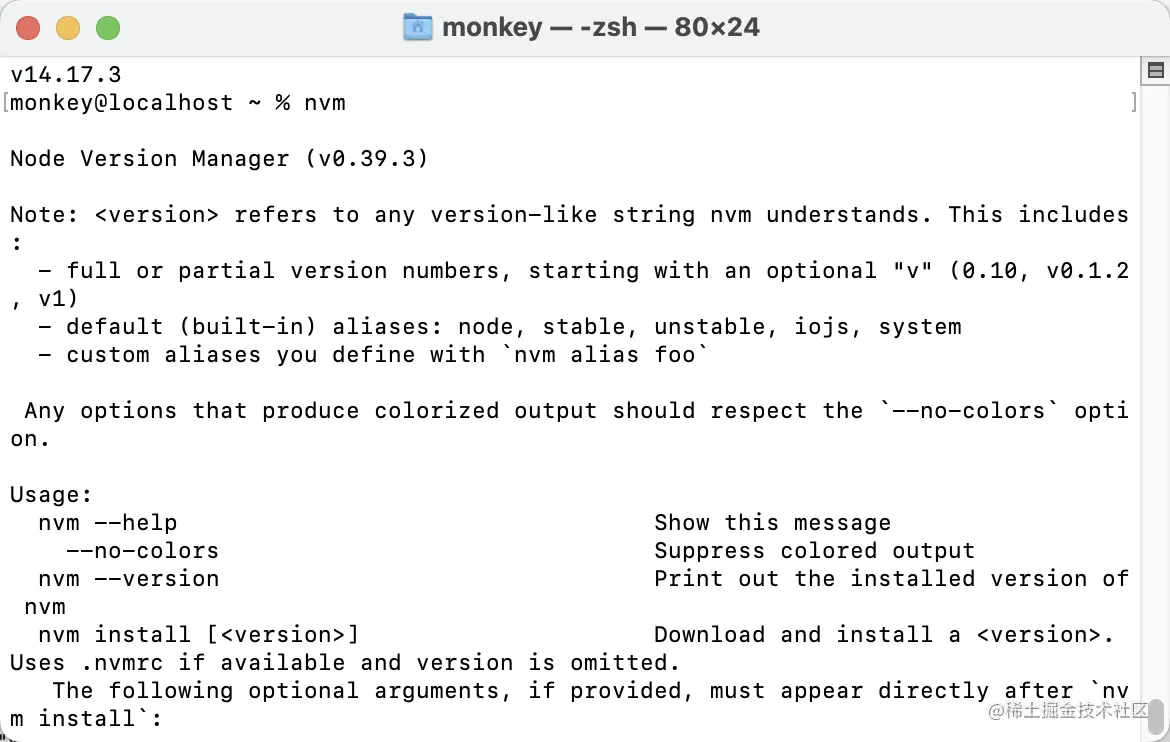This screenshot has height=742, width=1170.
Task: Click 'nvm install [<version>]' command text
Action: [x=198, y=635]
